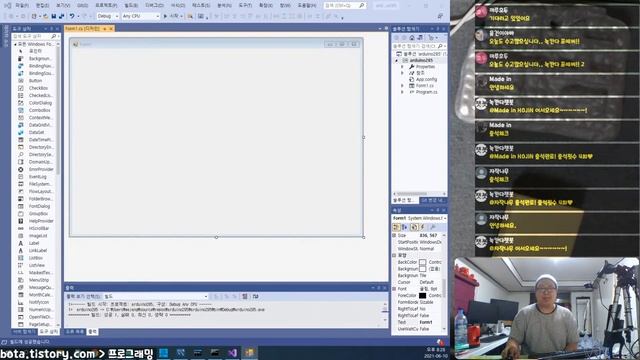Viewport: 640px width, 360px height.
Task: Choose the ListBox toolbox item
Action: pyautogui.click(x=36, y=258)
